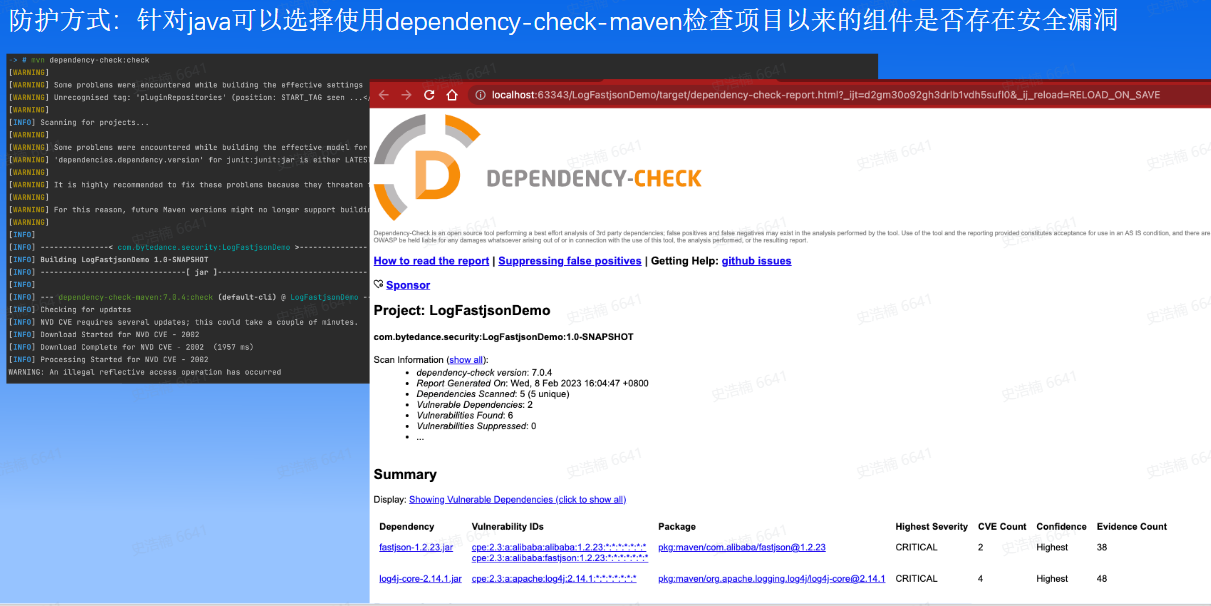Click evidence count 38 in the fastjson row
This screenshot has height=606, width=1211.
[1102, 547]
